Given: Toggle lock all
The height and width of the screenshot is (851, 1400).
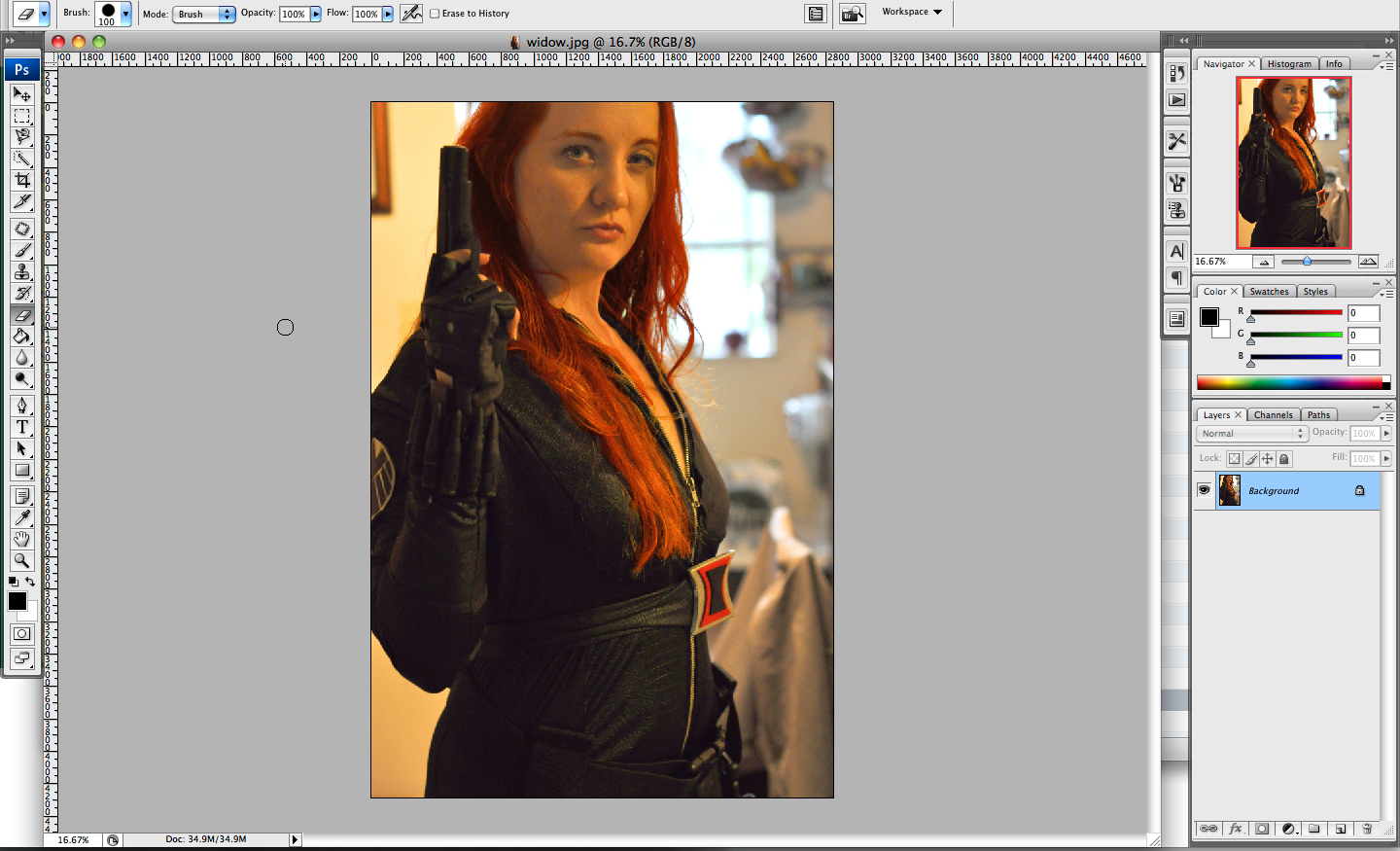Looking at the screenshot, I should pos(1284,459).
